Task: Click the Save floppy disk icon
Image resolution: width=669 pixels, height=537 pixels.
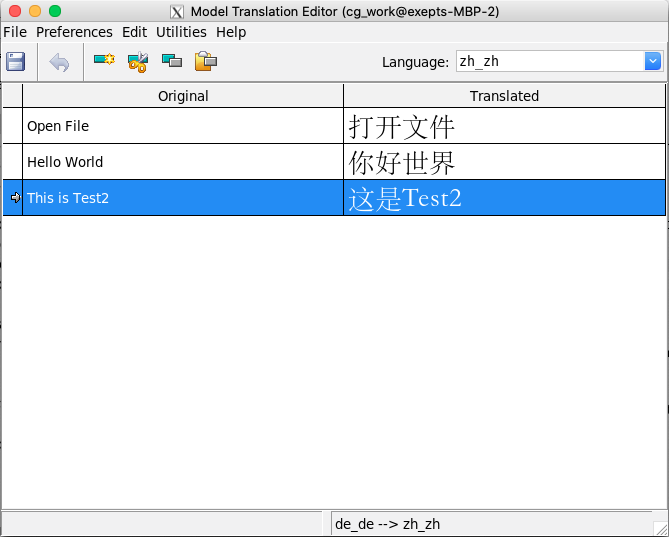Action: pos(16,62)
